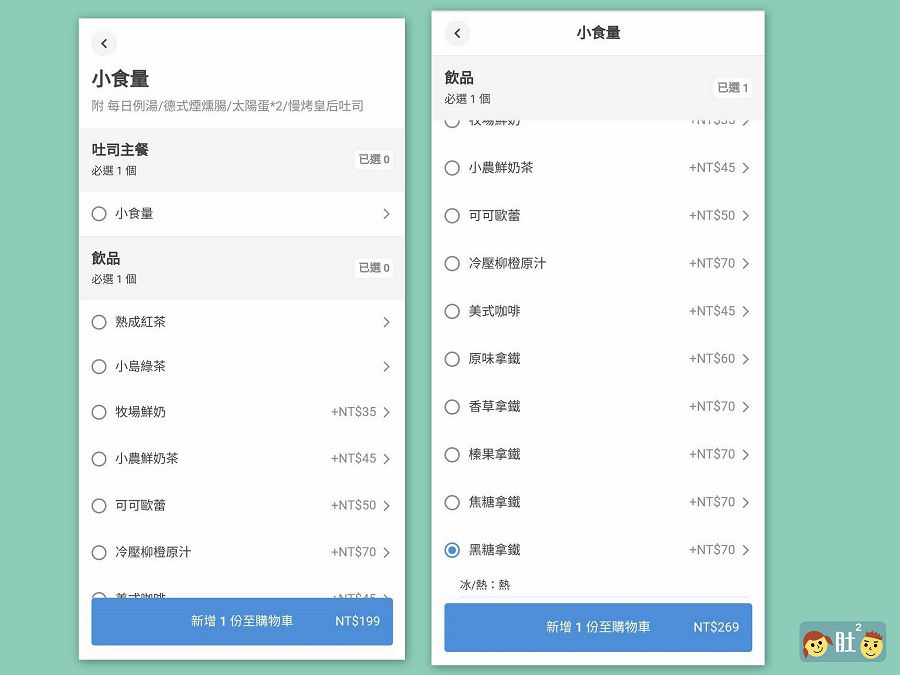This screenshot has width=900, height=675.
Task: Click +NT$45 price on right 美式咖啡
Action: pos(712,311)
